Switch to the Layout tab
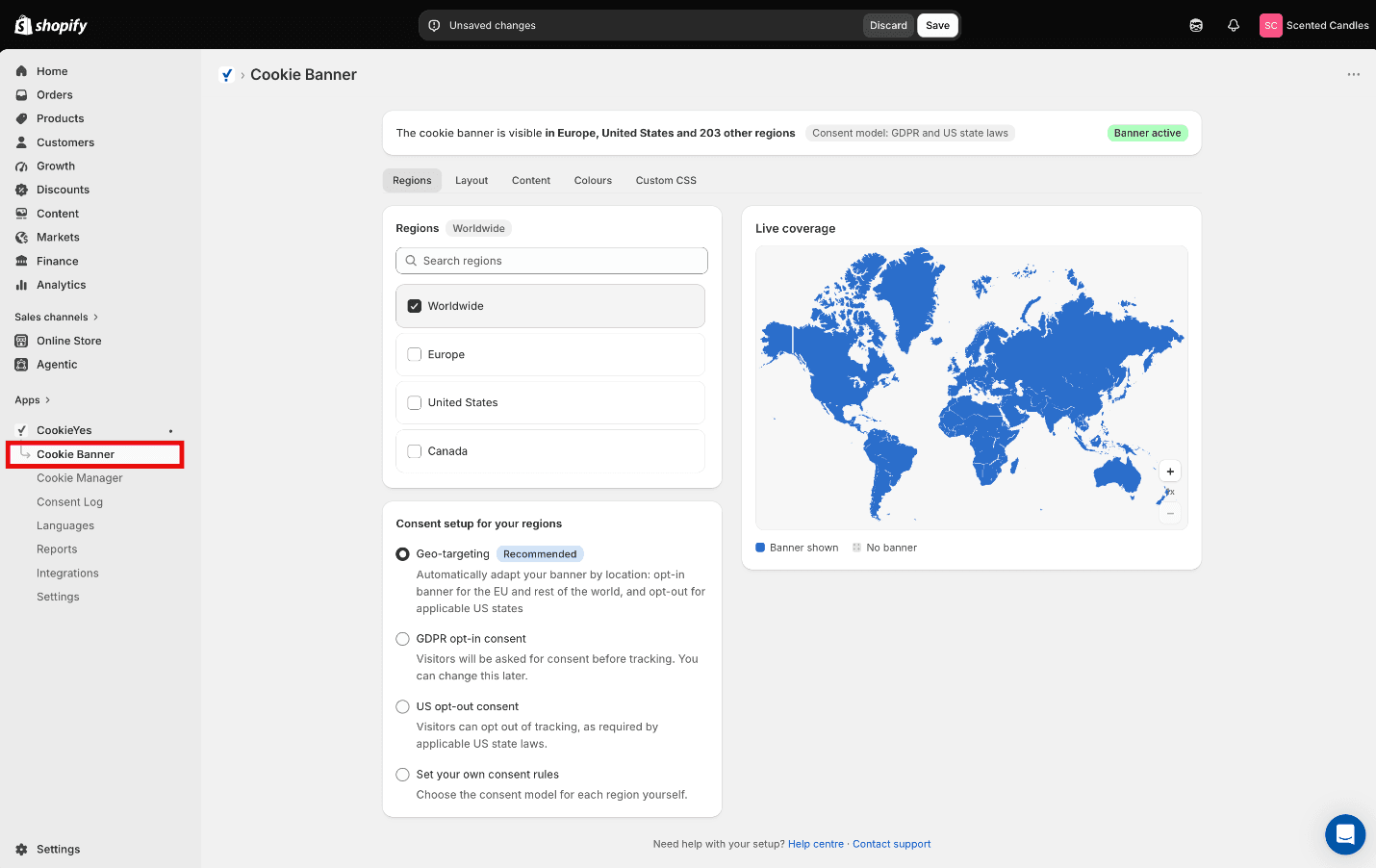This screenshot has width=1376, height=868. point(471,180)
